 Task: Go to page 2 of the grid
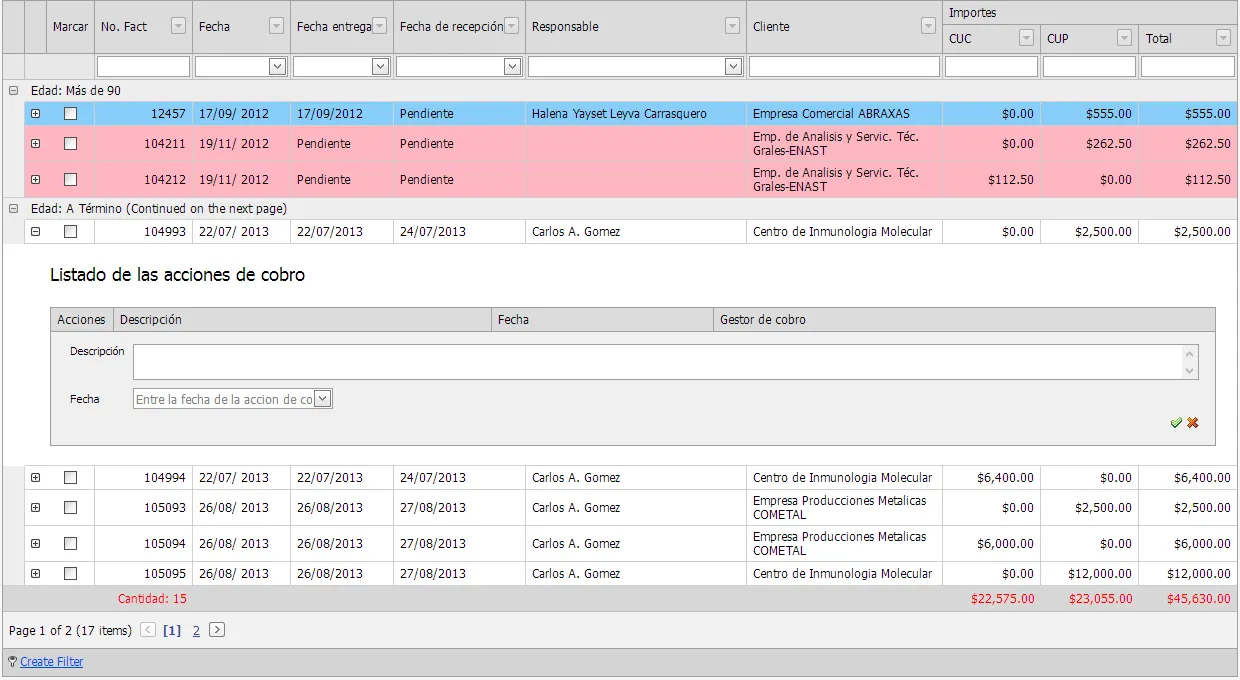pos(196,631)
